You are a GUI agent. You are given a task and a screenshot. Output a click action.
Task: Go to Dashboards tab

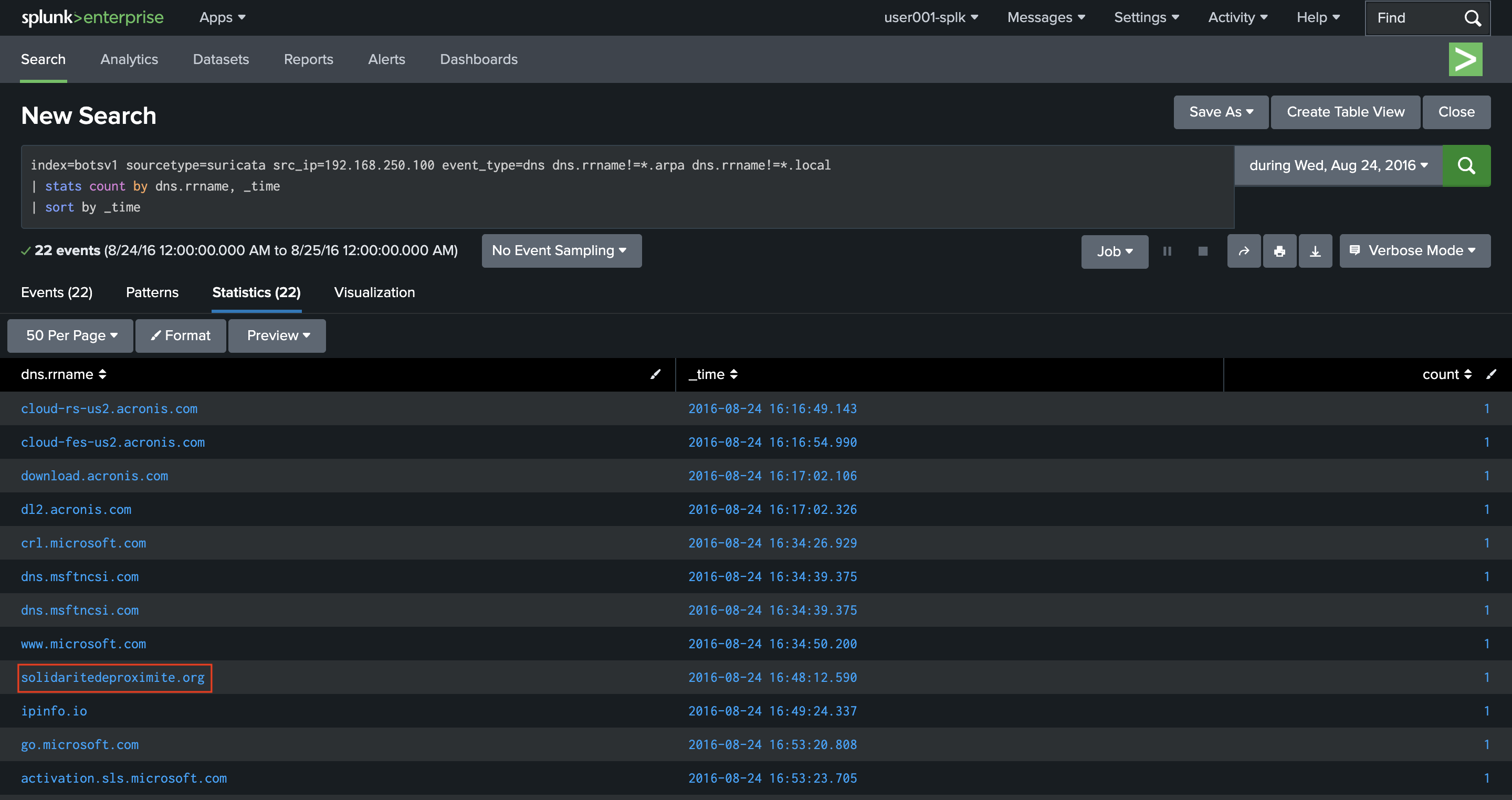coord(479,59)
